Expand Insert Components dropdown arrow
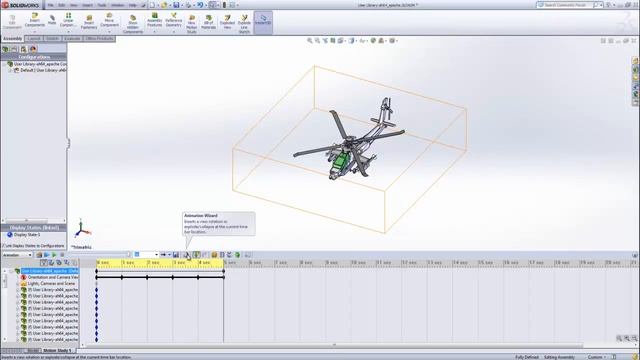The image size is (640, 360). tap(35, 31)
